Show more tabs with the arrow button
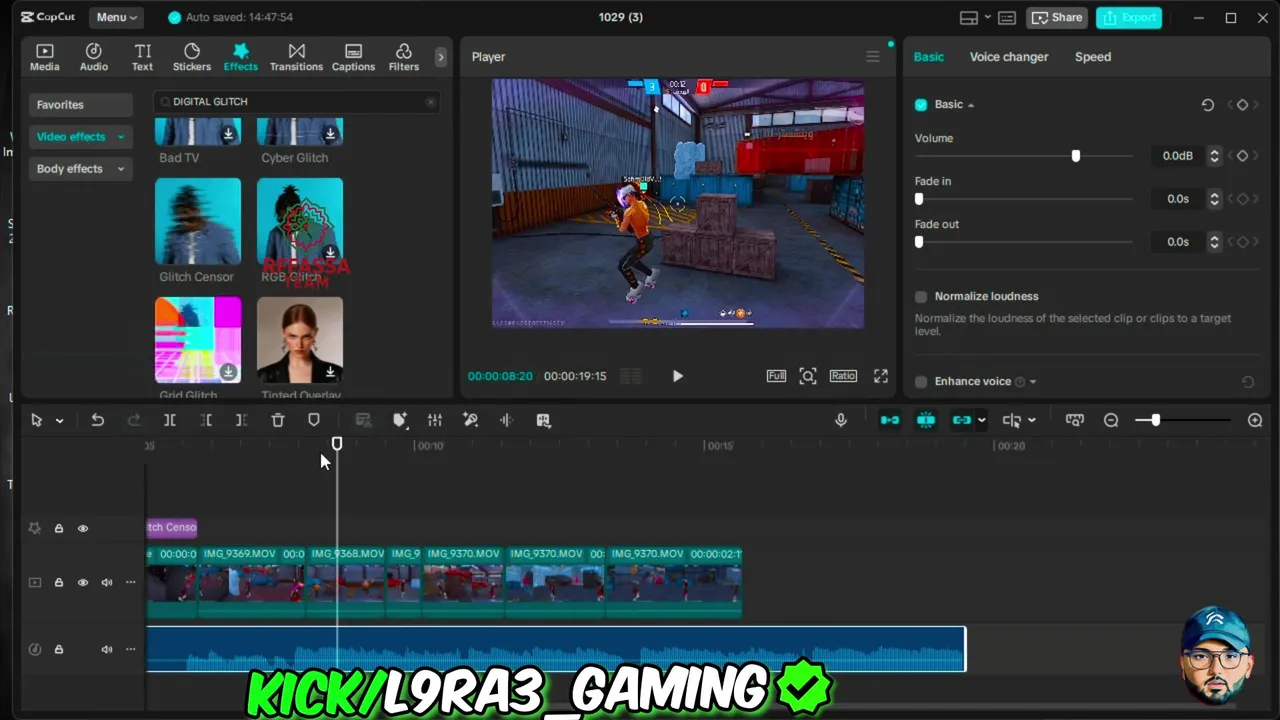1280x720 pixels. pyautogui.click(x=440, y=57)
